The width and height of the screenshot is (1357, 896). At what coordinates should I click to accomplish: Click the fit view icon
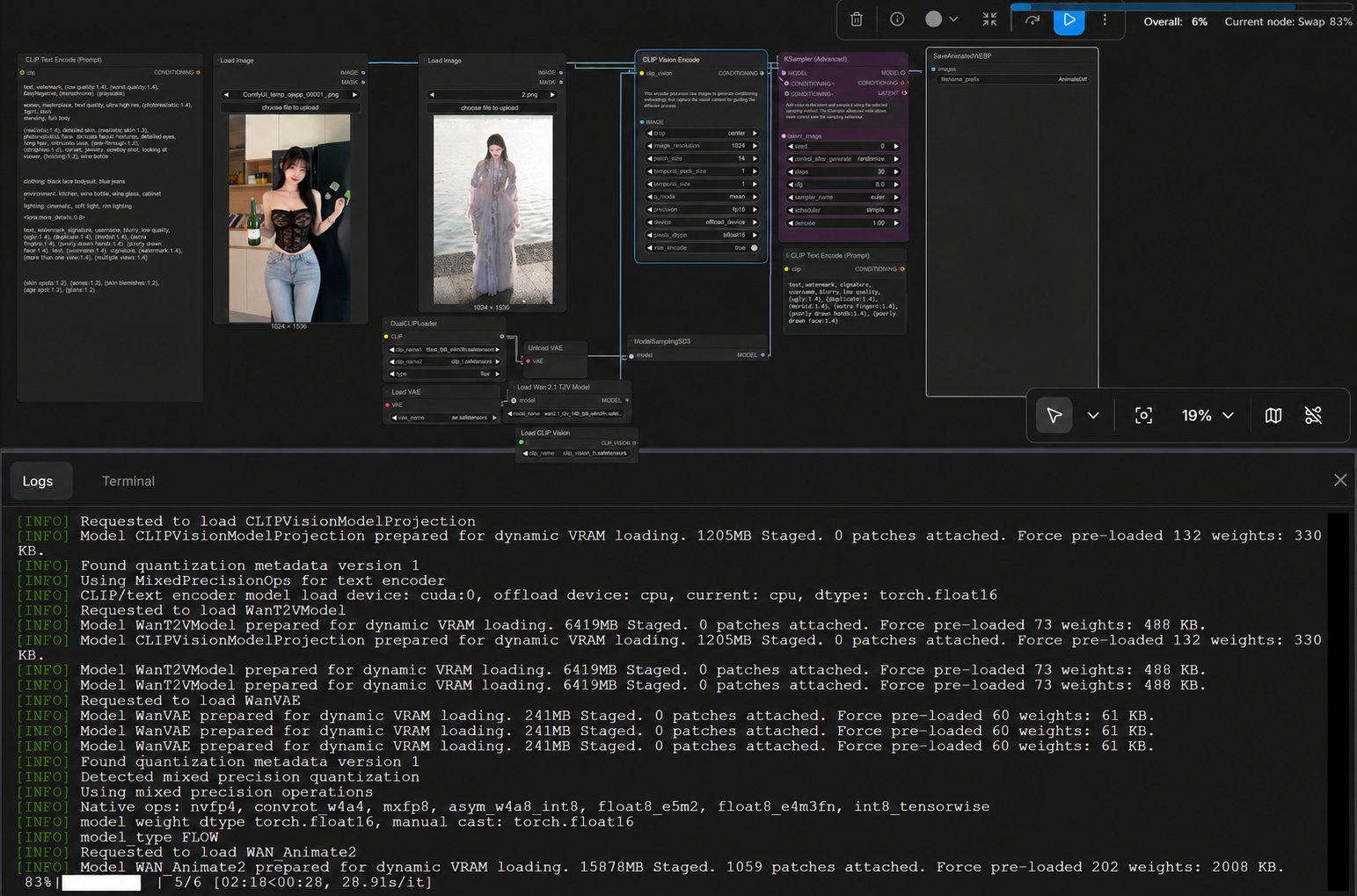(1143, 415)
